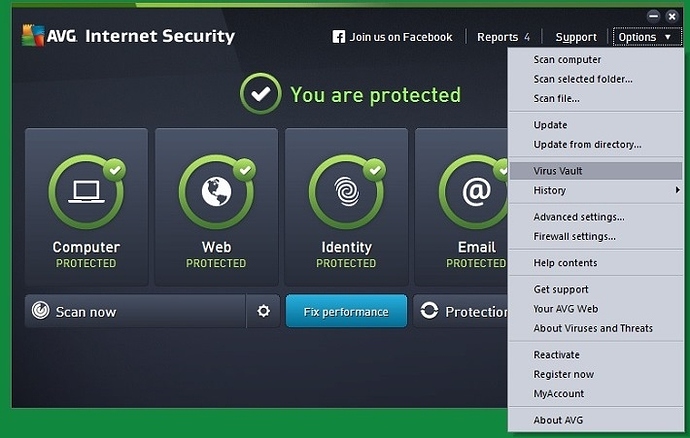Click the Protection refresh arrows icon

429,311
